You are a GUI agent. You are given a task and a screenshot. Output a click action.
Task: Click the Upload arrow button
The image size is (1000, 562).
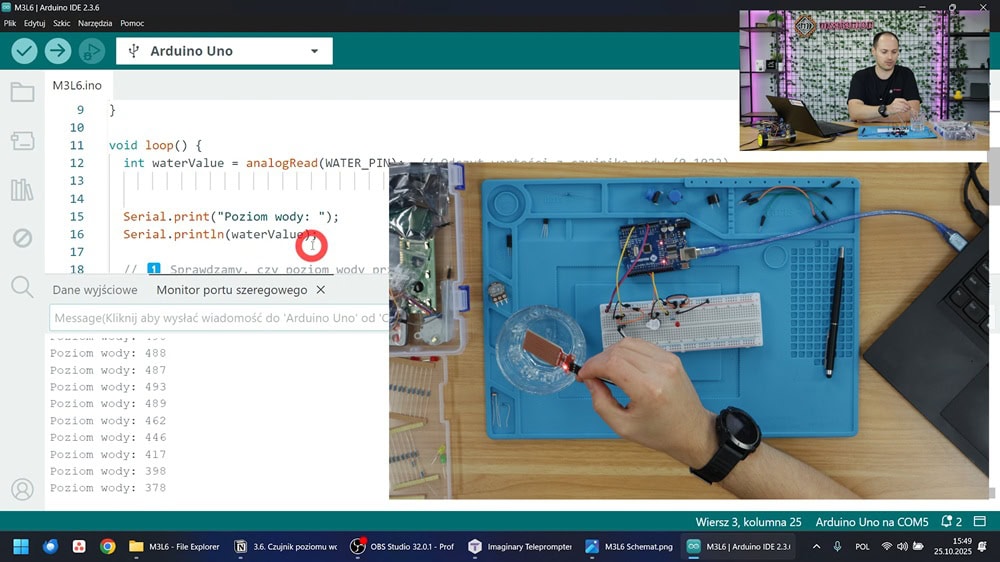click(58, 51)
